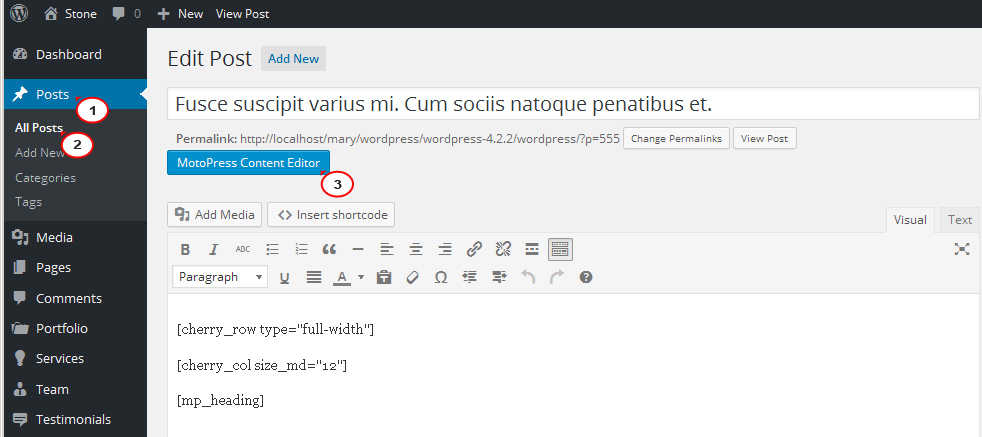Viewport: 982px width, 437px height.
Task: Toggle the toolbar toggle (kitchen sink)
Action: tap(561, 250)
